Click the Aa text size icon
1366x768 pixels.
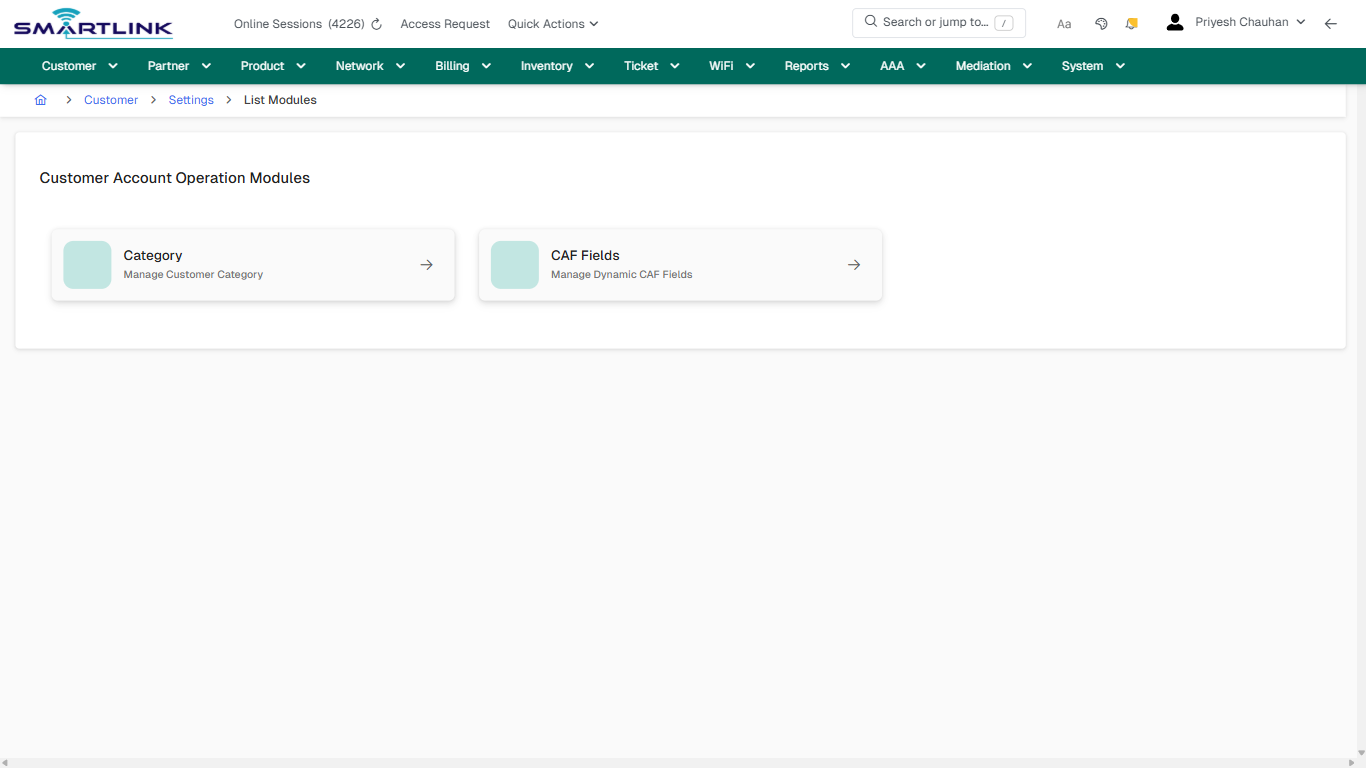click(1064, 23)
